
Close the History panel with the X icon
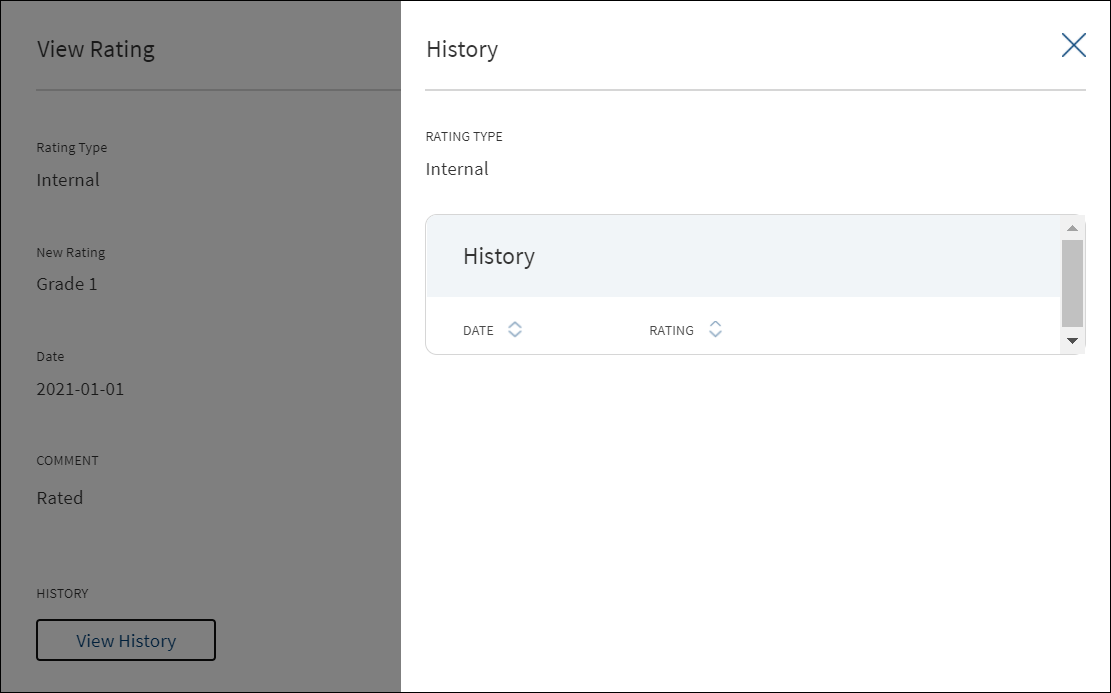coord(1073,45)
